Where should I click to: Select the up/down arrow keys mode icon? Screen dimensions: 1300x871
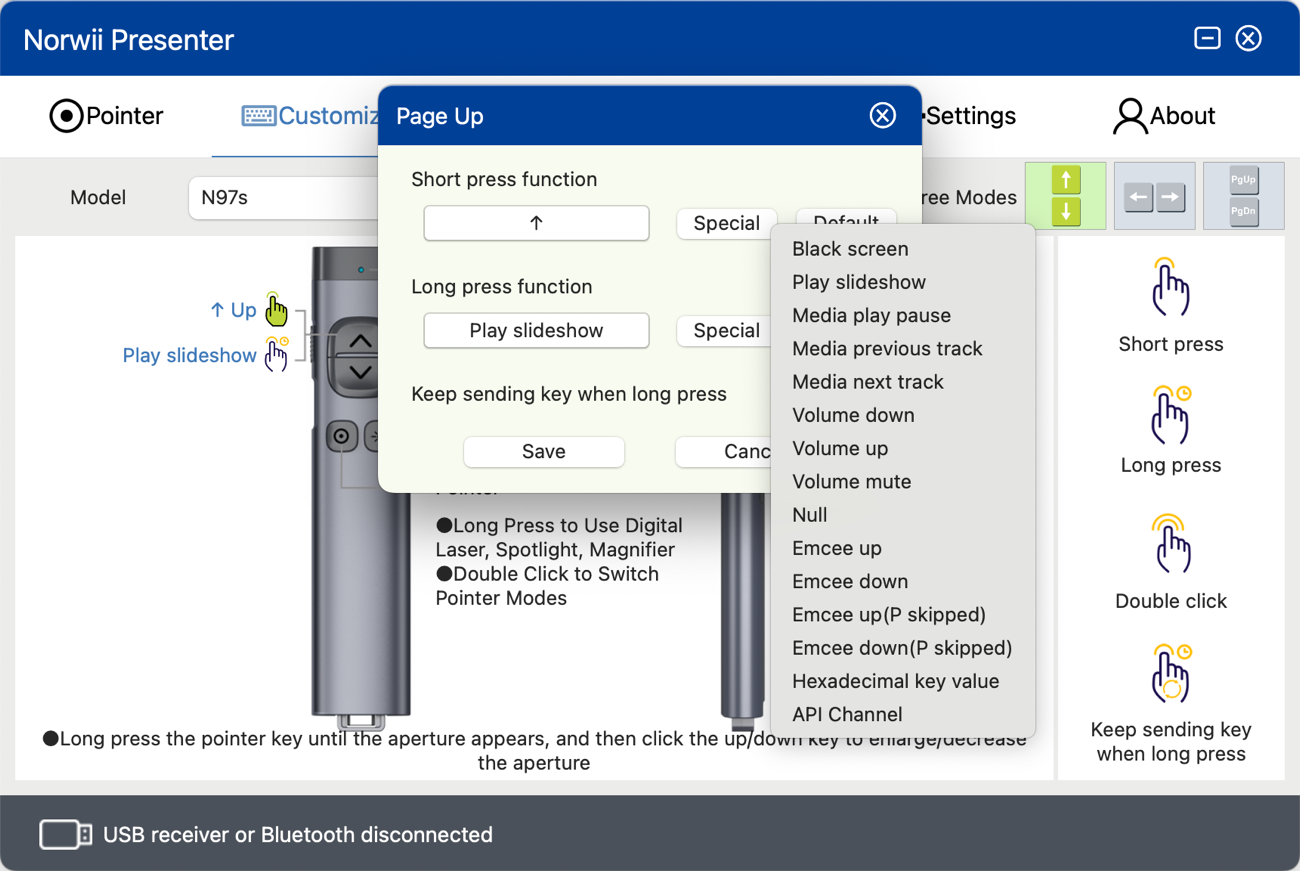coord(1066,196)
